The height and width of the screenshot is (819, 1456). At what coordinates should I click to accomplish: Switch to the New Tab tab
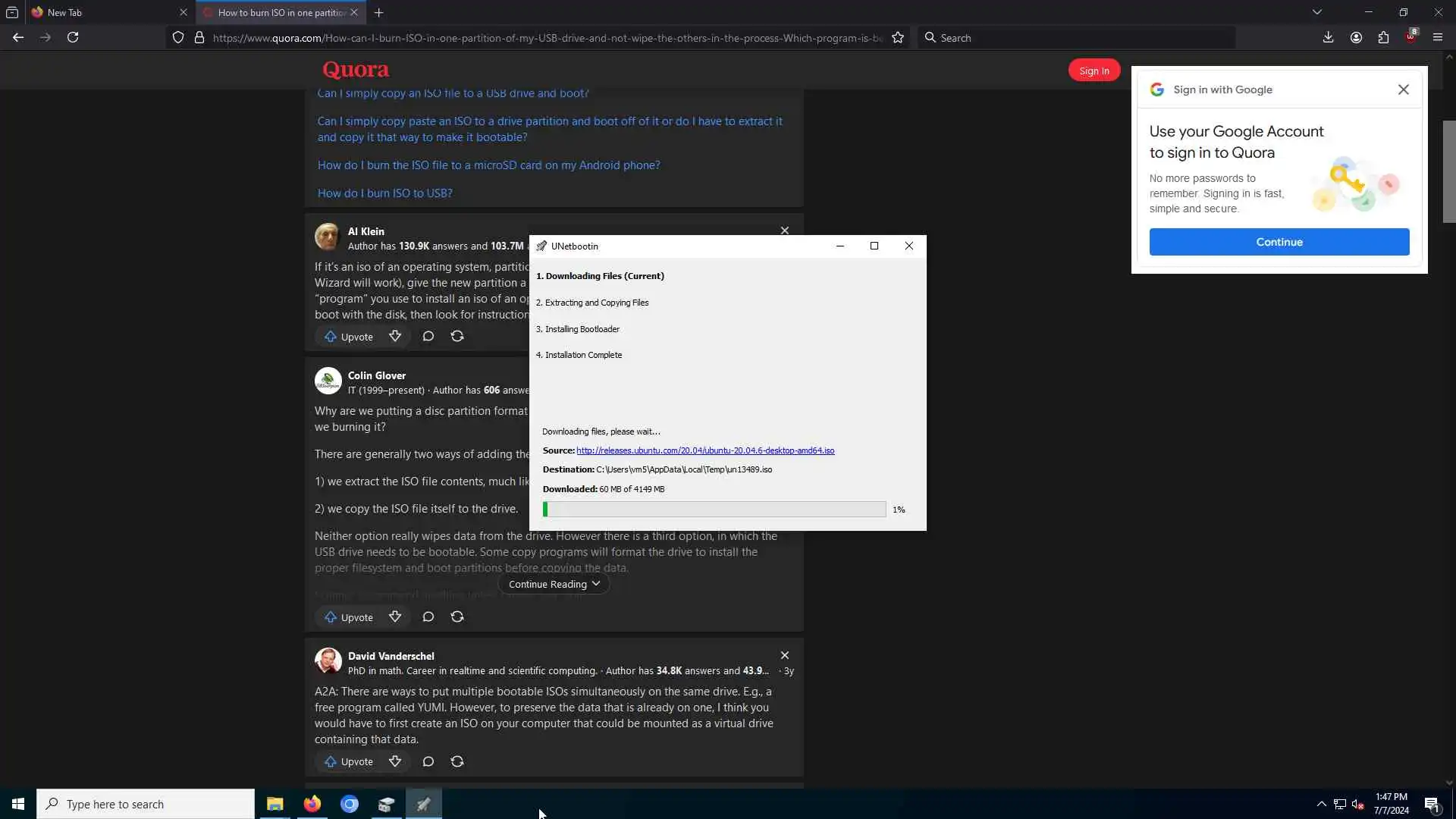pos(106,12)
